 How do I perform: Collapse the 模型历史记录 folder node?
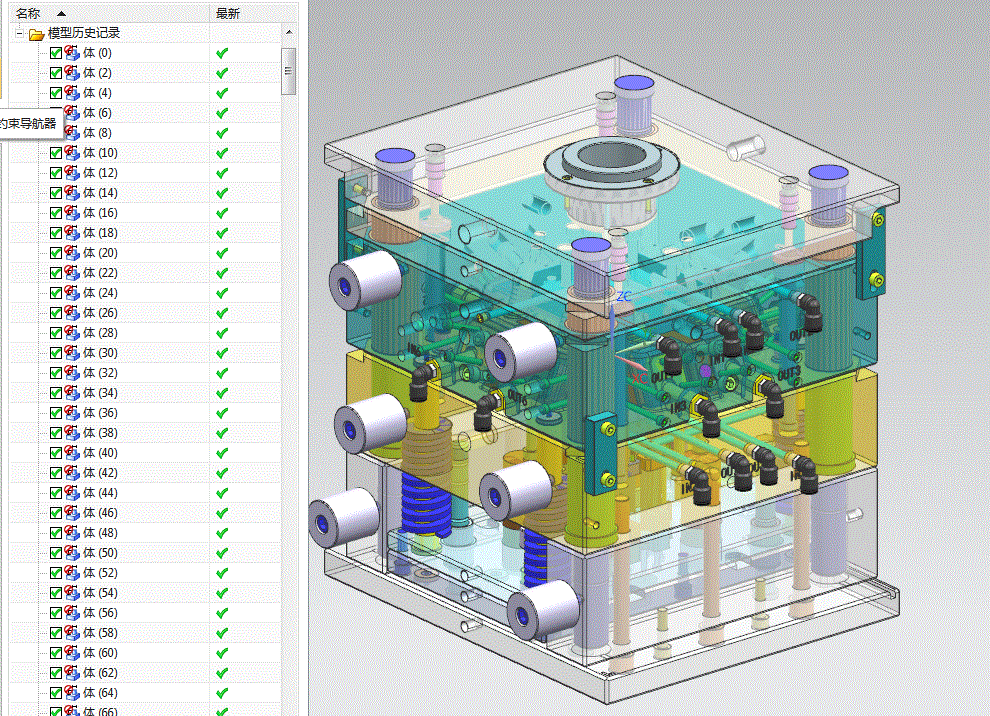(20, 33)
